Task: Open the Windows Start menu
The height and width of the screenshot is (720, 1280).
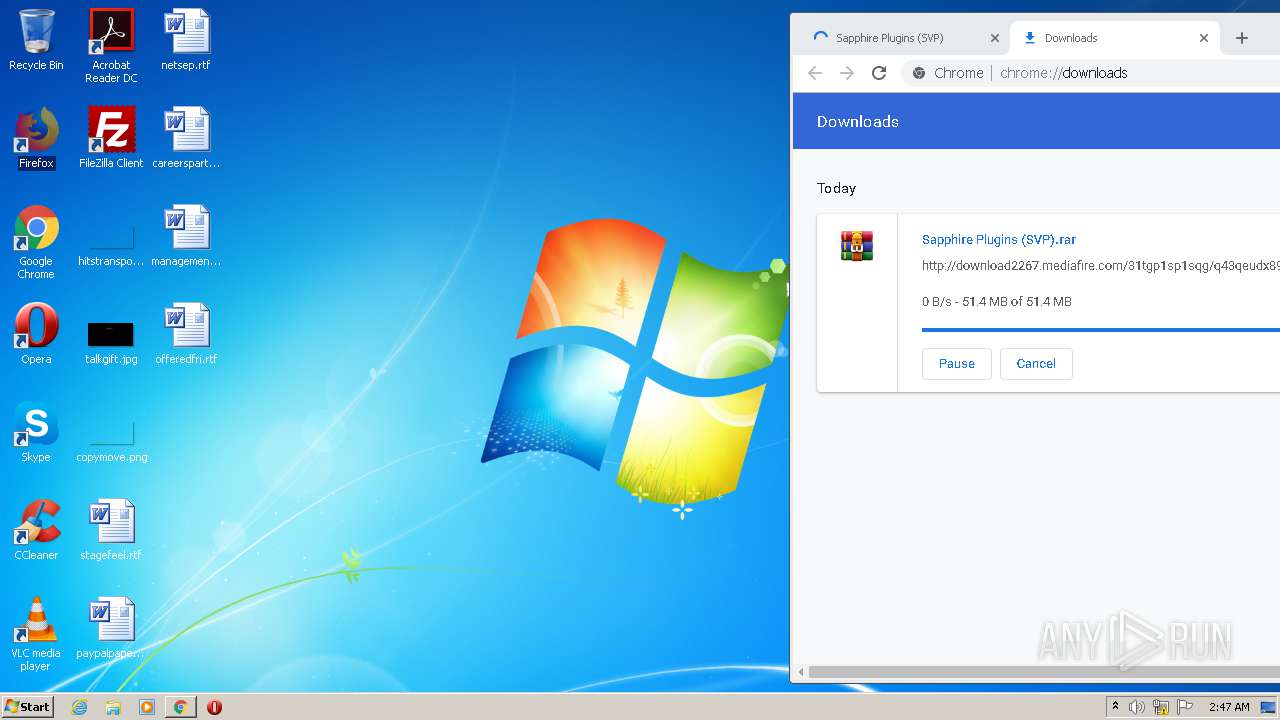Action: pyautogui.click(x=28, y=707)
